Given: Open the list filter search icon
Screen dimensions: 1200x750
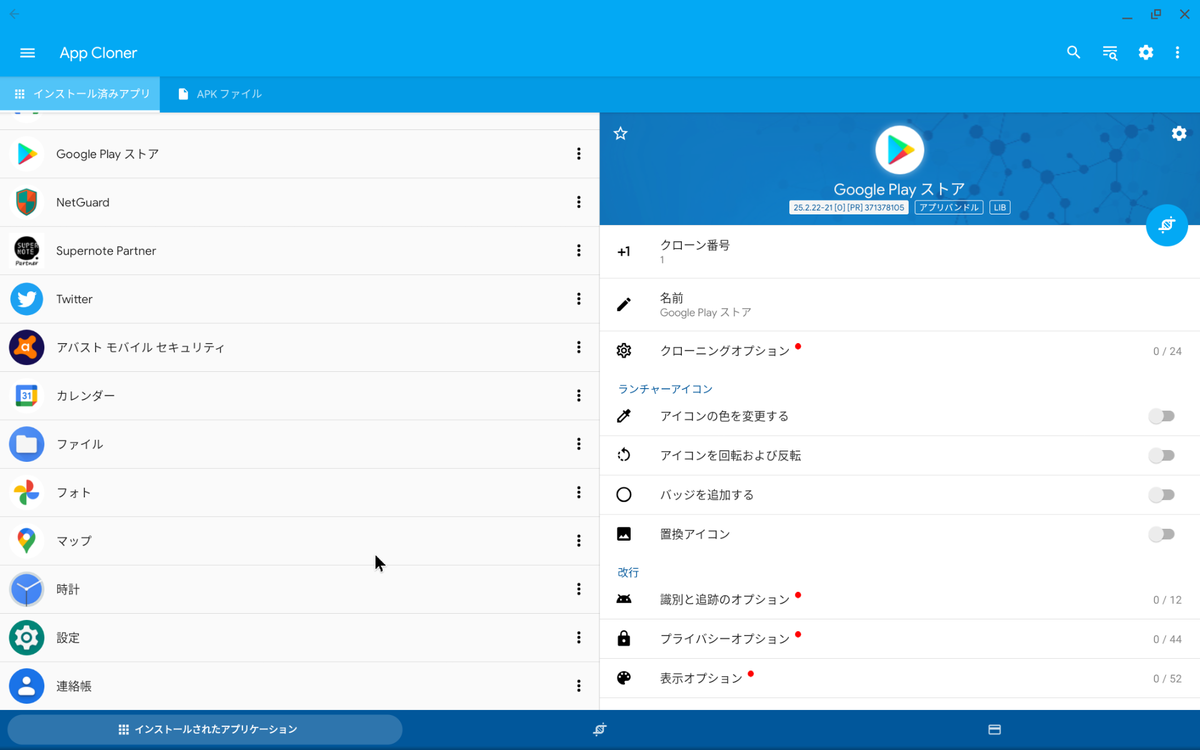Looking at the screenshot, I should pos(1109,53).
